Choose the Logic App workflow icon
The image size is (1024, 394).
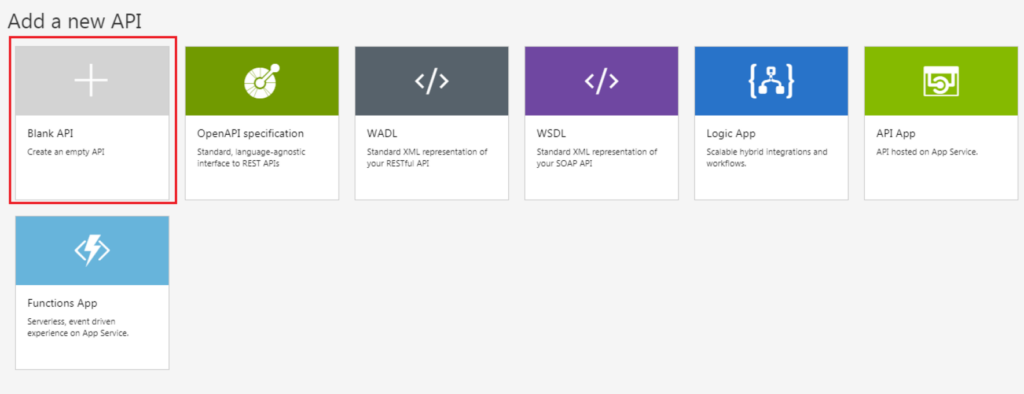click(771, 81)
